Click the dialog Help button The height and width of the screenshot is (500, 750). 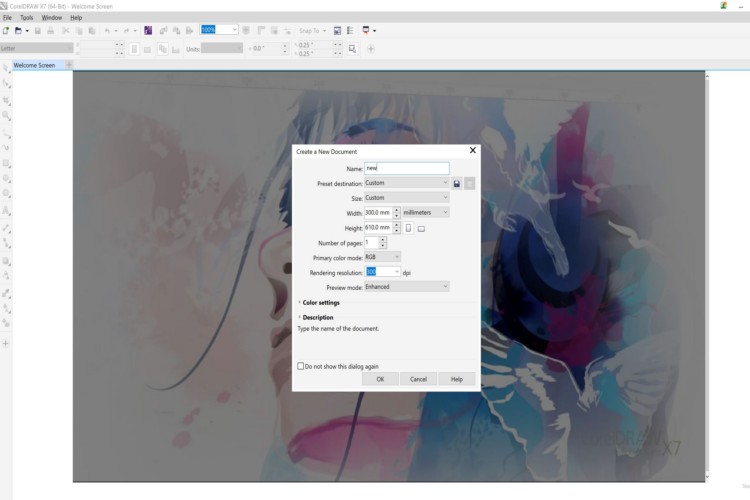pyautogui.click(x=457, y=379)
